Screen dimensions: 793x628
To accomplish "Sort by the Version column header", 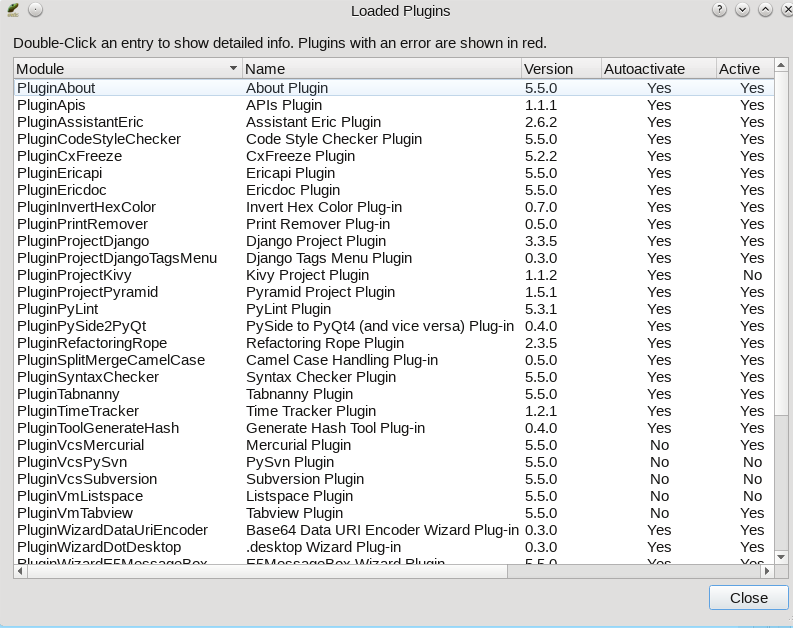I will coord(560,69).
